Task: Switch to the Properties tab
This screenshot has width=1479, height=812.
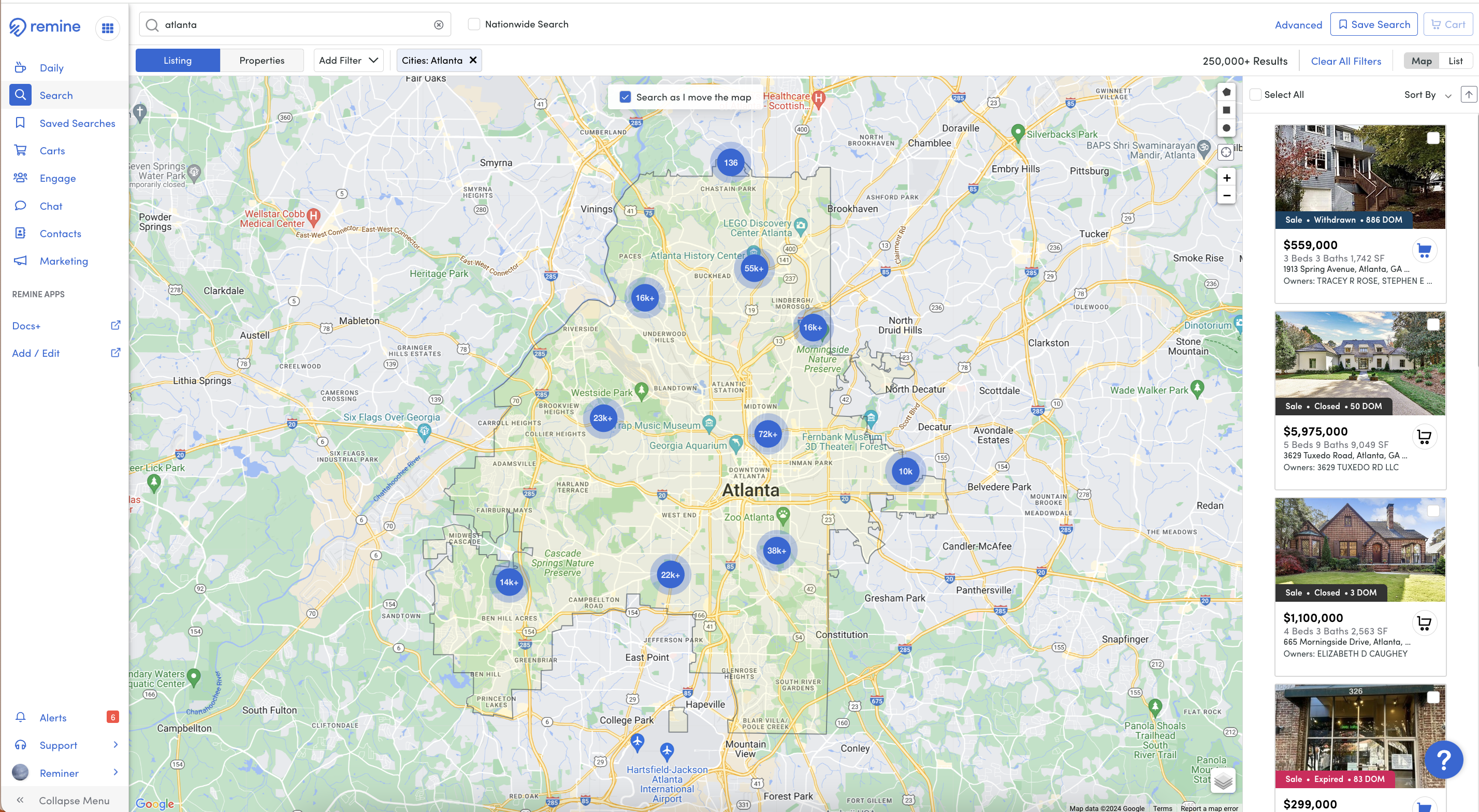Action: coord(262,60)
